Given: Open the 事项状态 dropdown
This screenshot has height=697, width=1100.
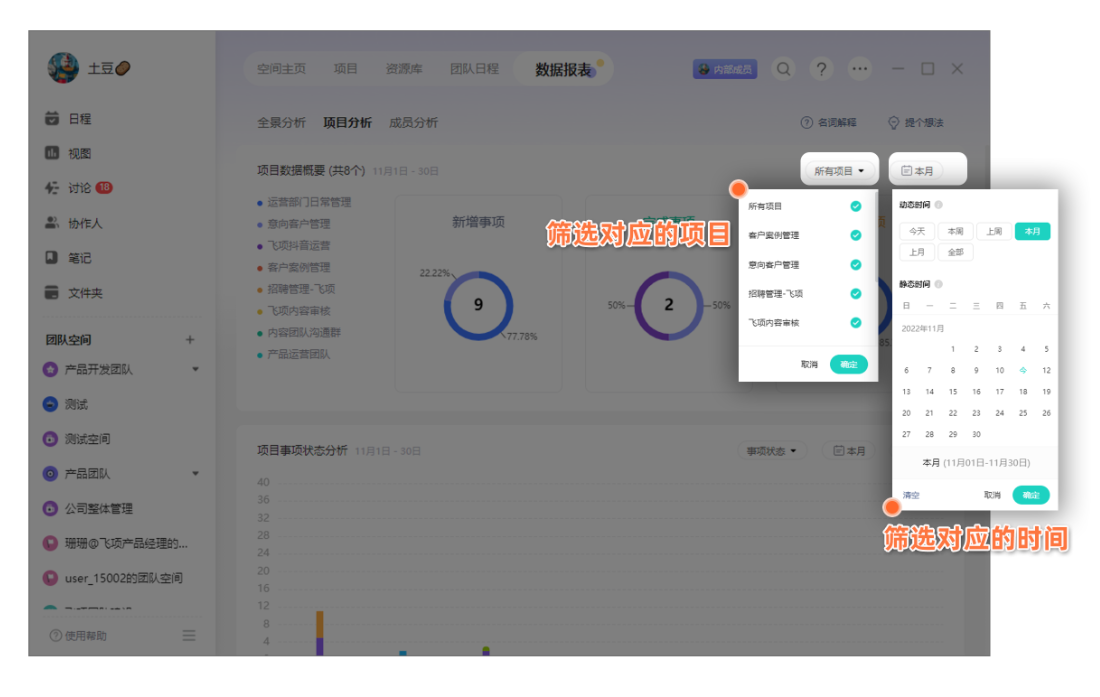Looking at the screenshot, I should (x=771, y=451).
